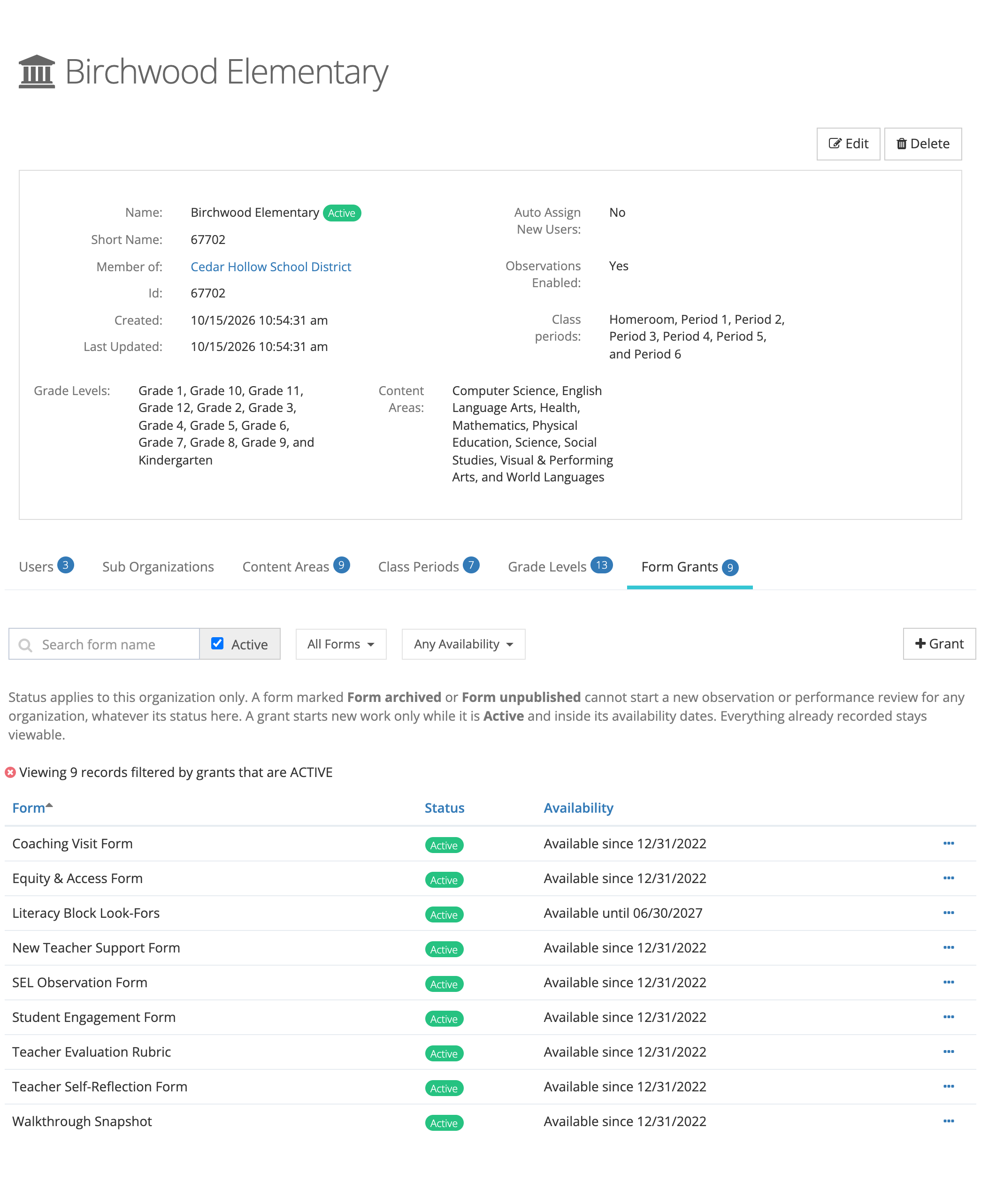
Task: Open actions menu for New Teacher Support Form
Action: click(948, 947)
